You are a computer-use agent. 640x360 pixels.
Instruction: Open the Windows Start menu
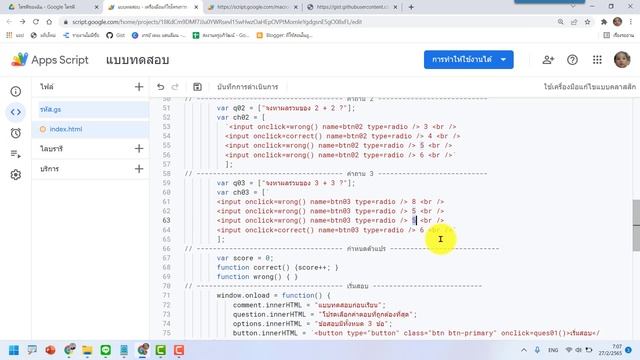click(x=14, y=350)
